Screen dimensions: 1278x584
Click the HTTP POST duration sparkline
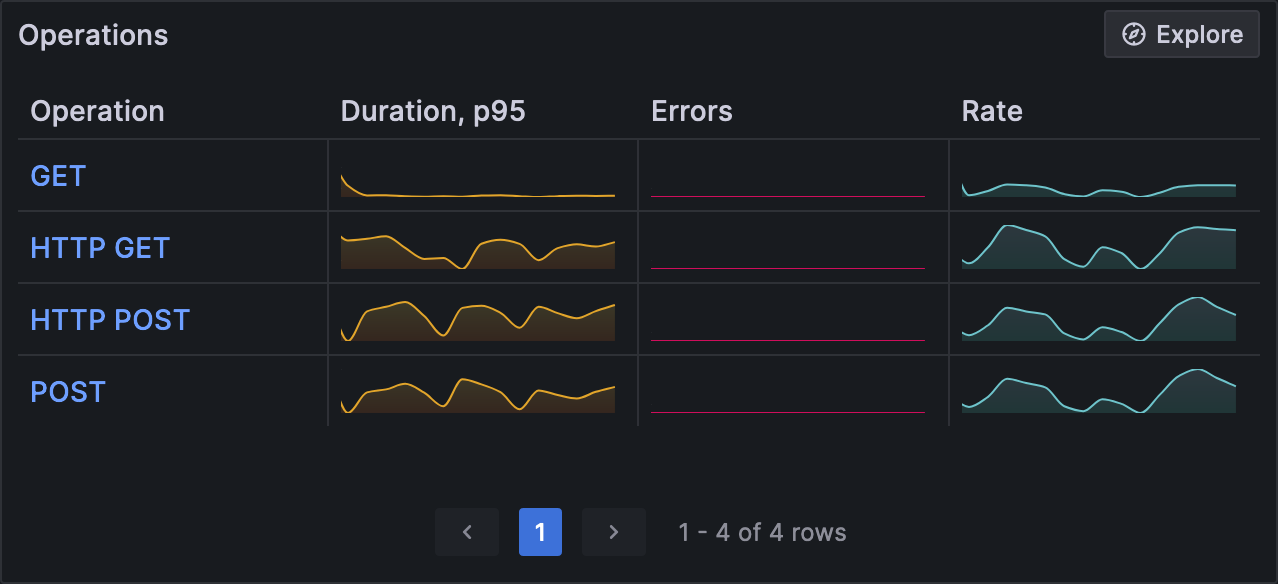[478, 322]
